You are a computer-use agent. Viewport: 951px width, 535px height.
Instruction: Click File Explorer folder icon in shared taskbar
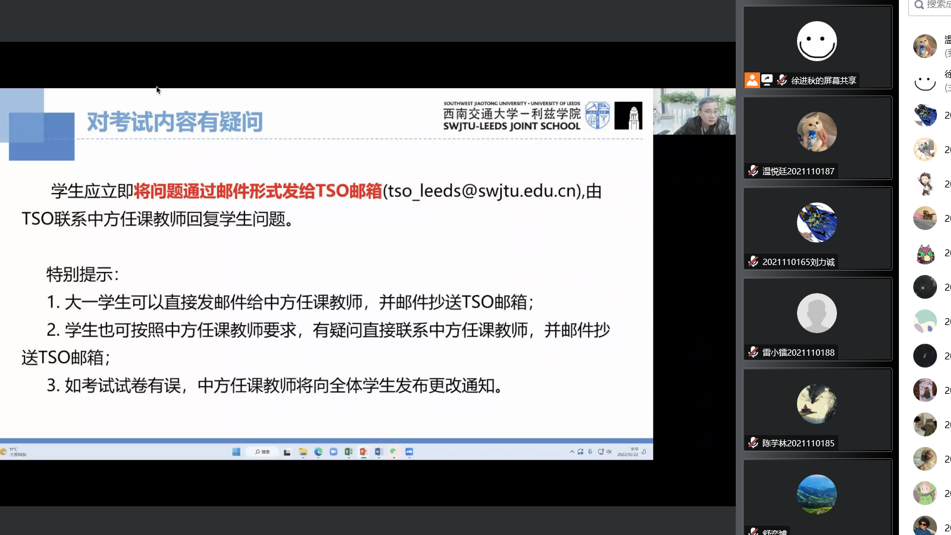[x=303, y=452]
